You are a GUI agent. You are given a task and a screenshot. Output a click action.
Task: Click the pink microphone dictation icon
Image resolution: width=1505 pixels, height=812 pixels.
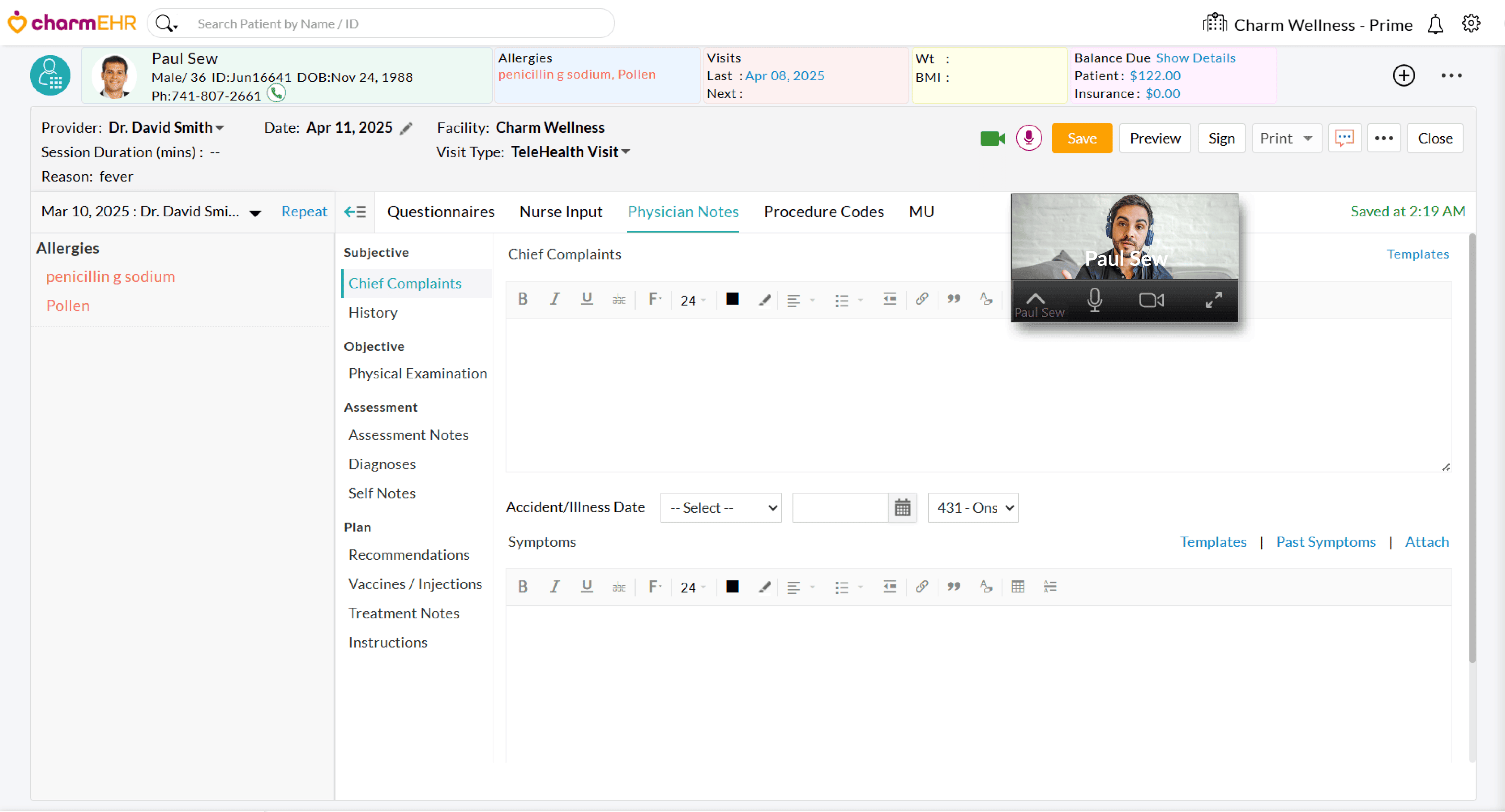[x=1028, y=138]
